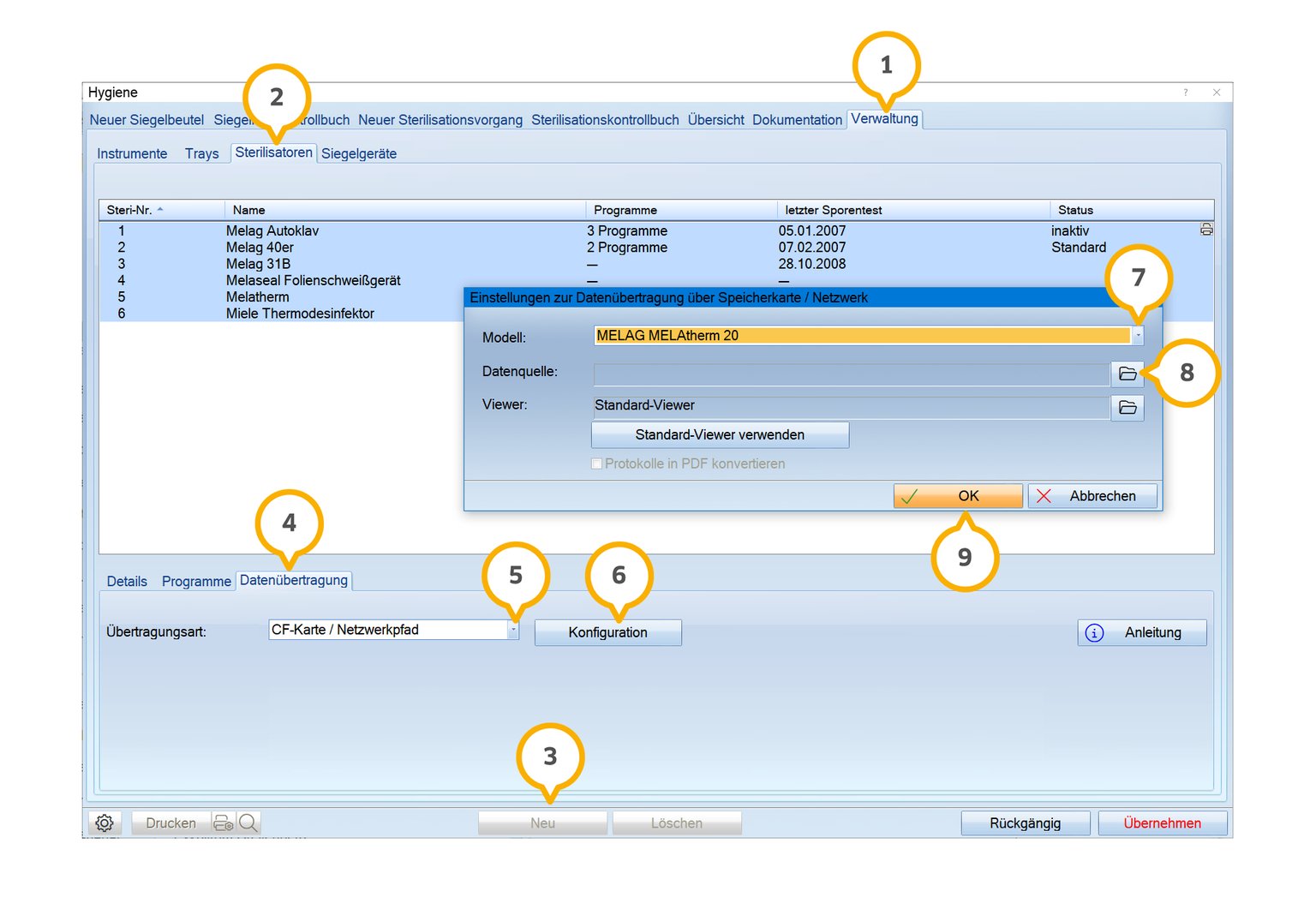Cancel the dialog with Abbrechen
The width and height of the screenshot is (1316, 921).
pos(1092,496)
